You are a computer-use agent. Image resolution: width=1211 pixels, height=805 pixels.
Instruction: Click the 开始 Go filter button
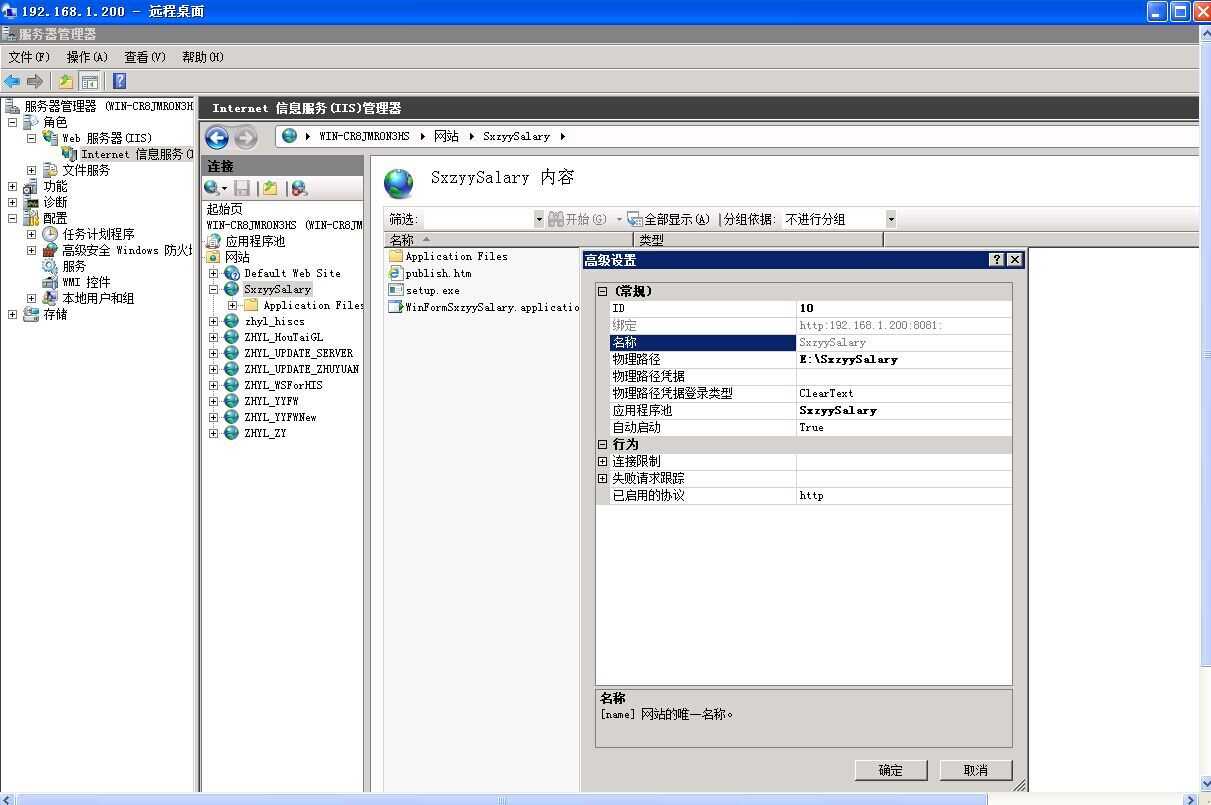pos(577,219)
